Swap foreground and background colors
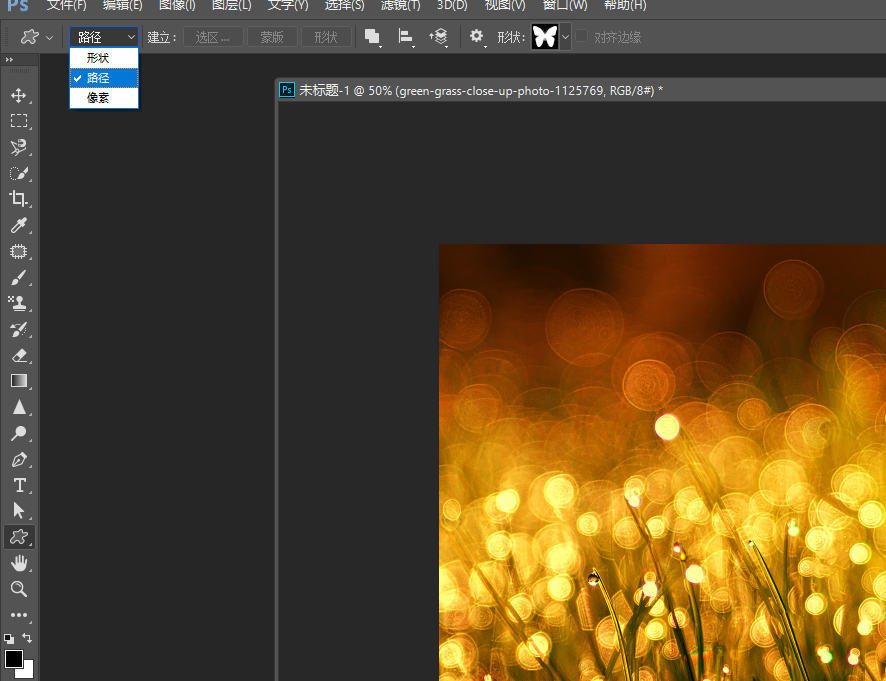Image resolution: width=886 pixels, height=681 pixels. point(27,638)
